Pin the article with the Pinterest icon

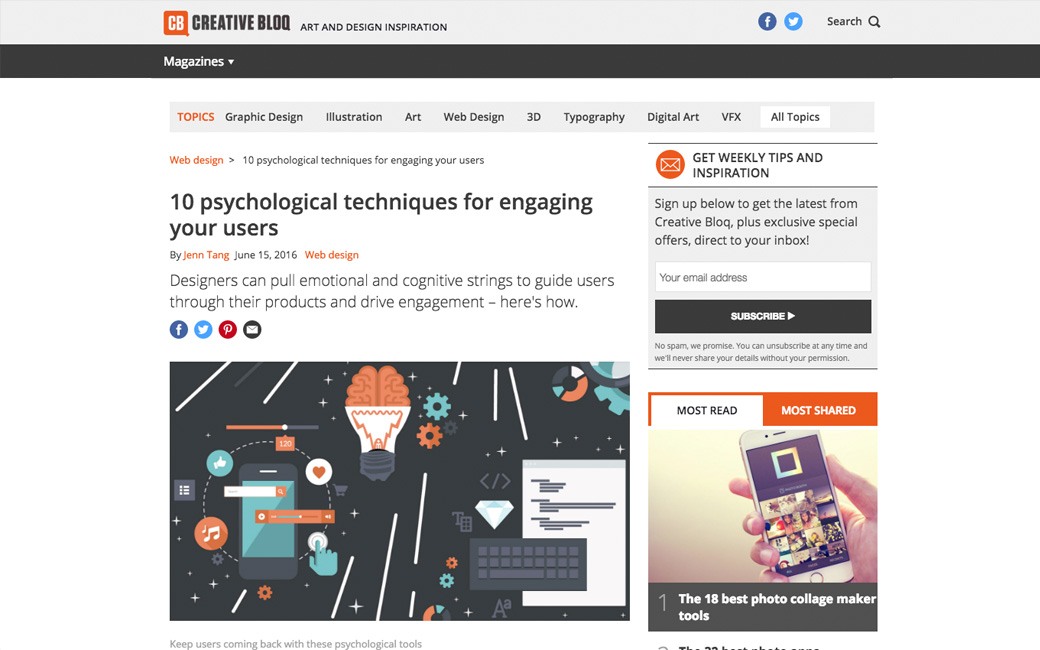pyautogui.click(x=228, y=330)
